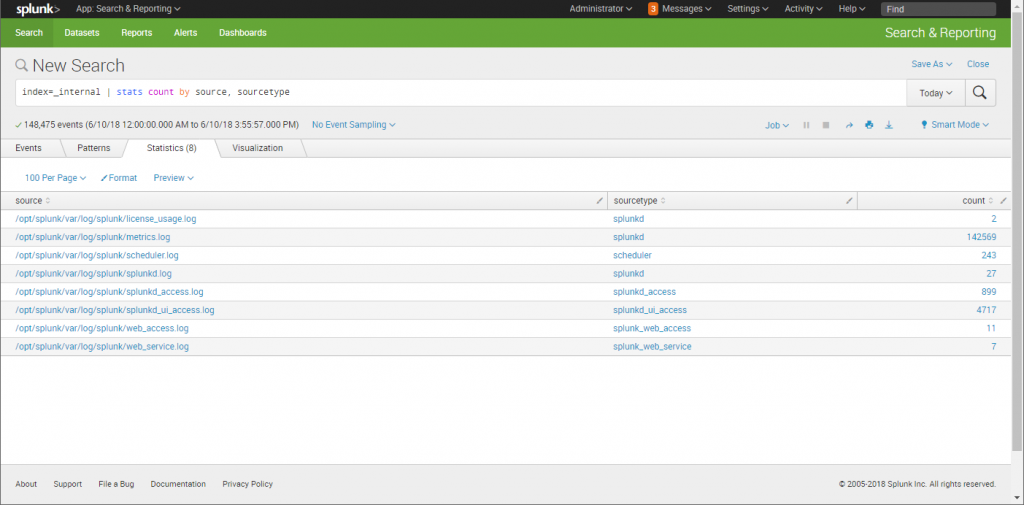Open the Settings dropdown
The image size is (1024, 505).
(748, 9)
